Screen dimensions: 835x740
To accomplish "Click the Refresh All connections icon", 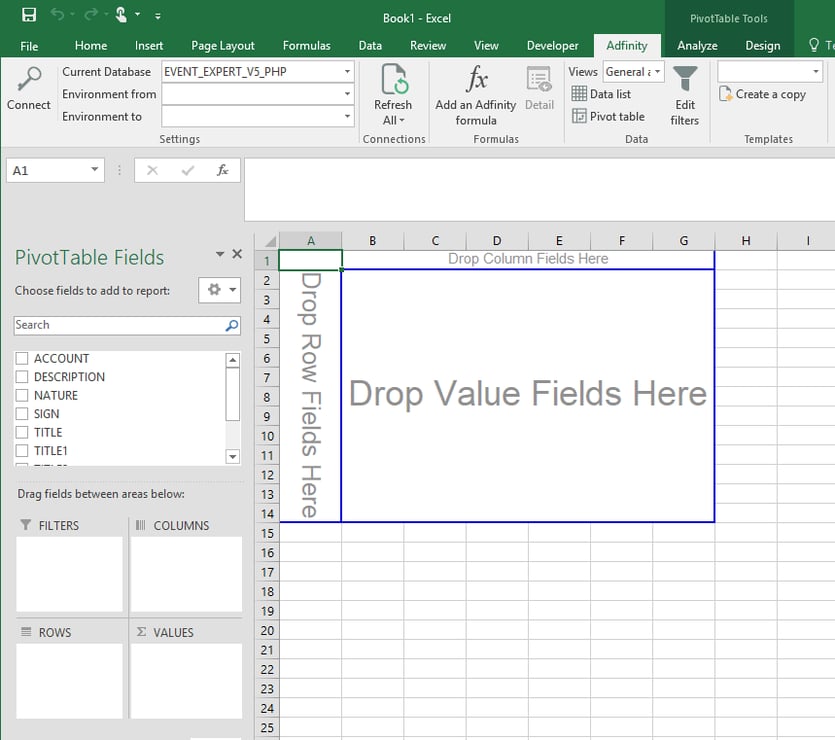I will [393, 81].
